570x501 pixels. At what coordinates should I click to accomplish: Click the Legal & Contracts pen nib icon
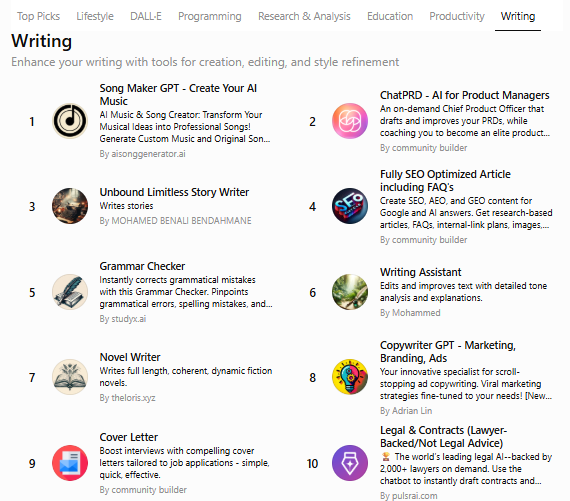click(350, 463)
